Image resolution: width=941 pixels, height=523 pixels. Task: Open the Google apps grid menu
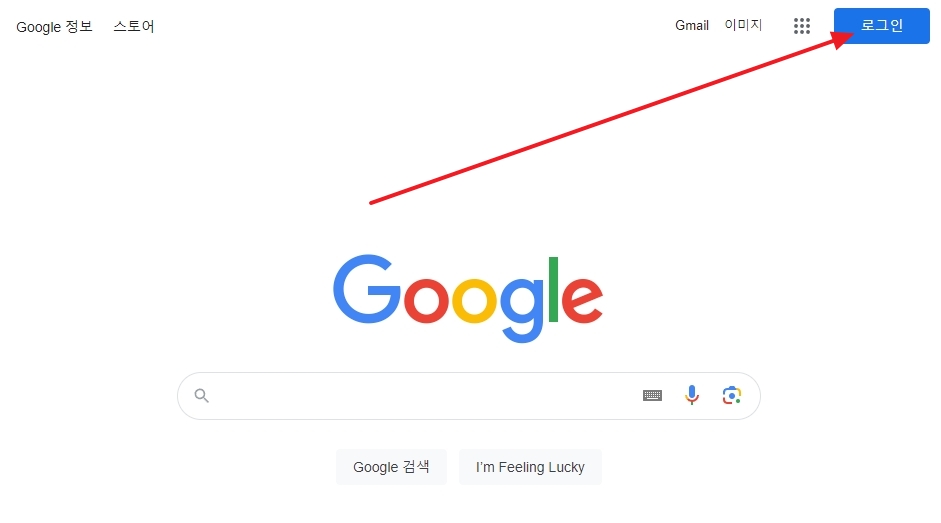pos(802,26)
